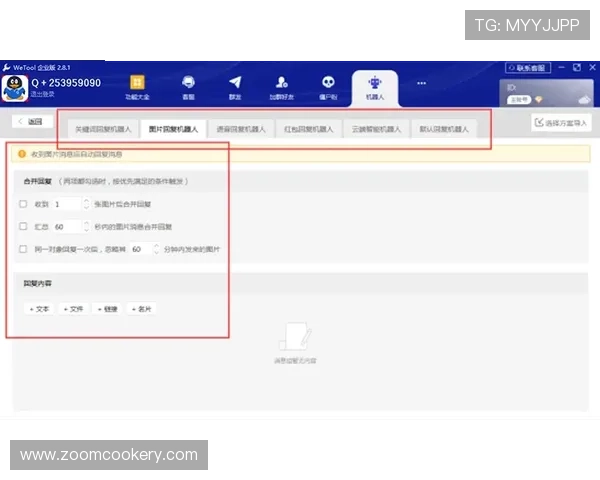
Task: Click the orange info icon in notice bar
Action: pyautogui.click(x=22, y=154)
